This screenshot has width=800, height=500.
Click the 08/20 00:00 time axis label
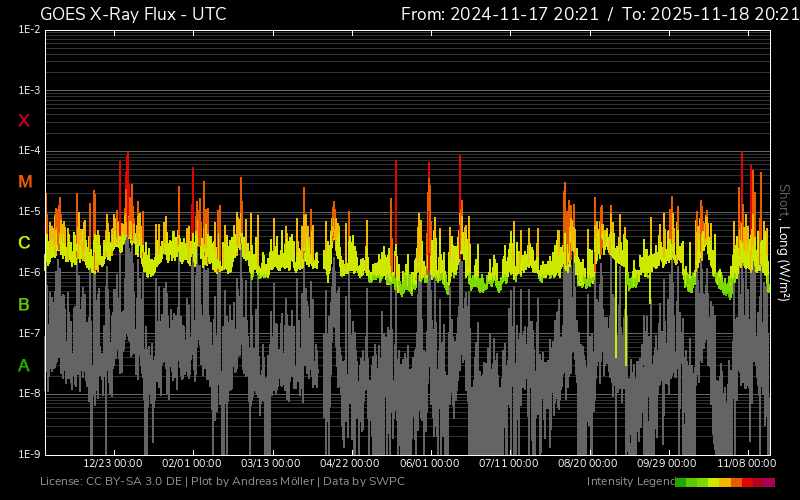tap(587, 464)
